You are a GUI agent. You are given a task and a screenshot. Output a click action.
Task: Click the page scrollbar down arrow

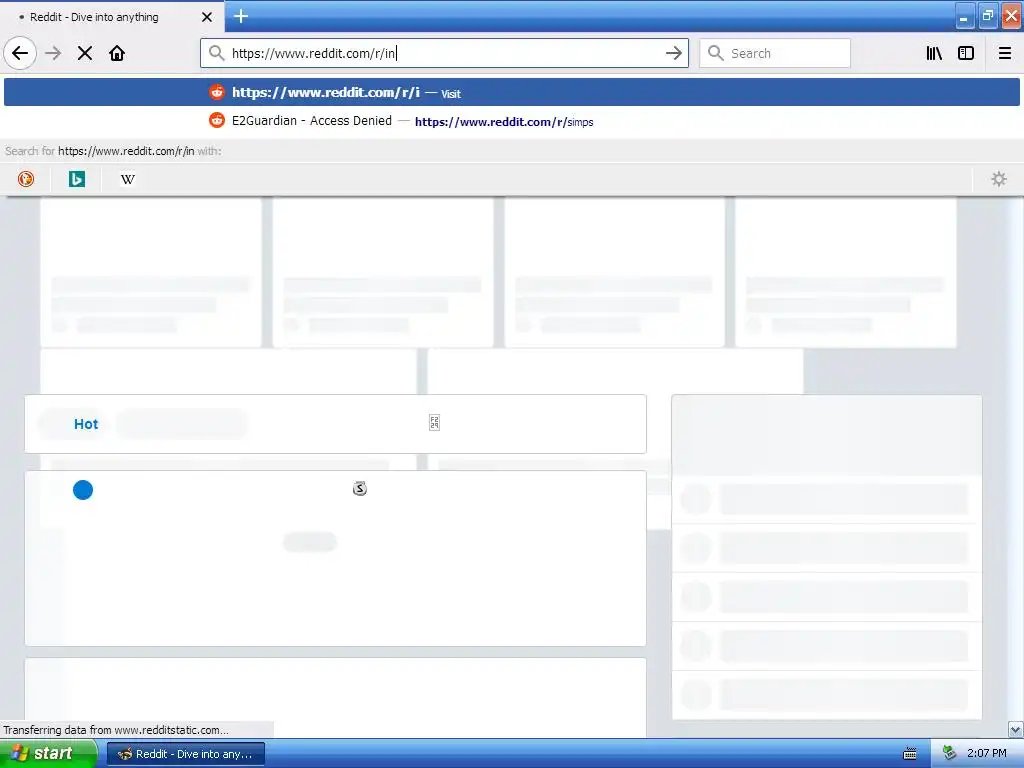point(1015,729)
